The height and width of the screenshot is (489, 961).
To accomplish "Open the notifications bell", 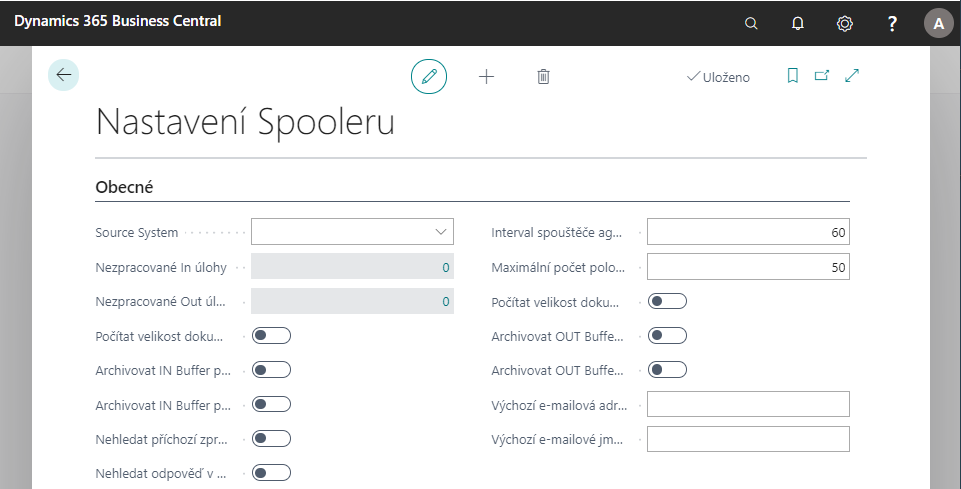I will pyautogui.click(x=798, y=23).
